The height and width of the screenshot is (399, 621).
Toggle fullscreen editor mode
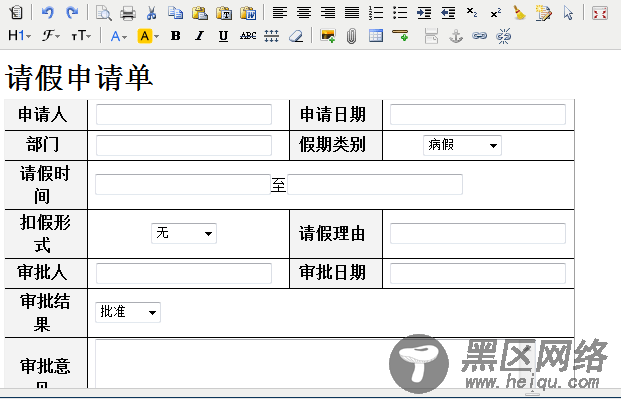[x=600, y=13]
